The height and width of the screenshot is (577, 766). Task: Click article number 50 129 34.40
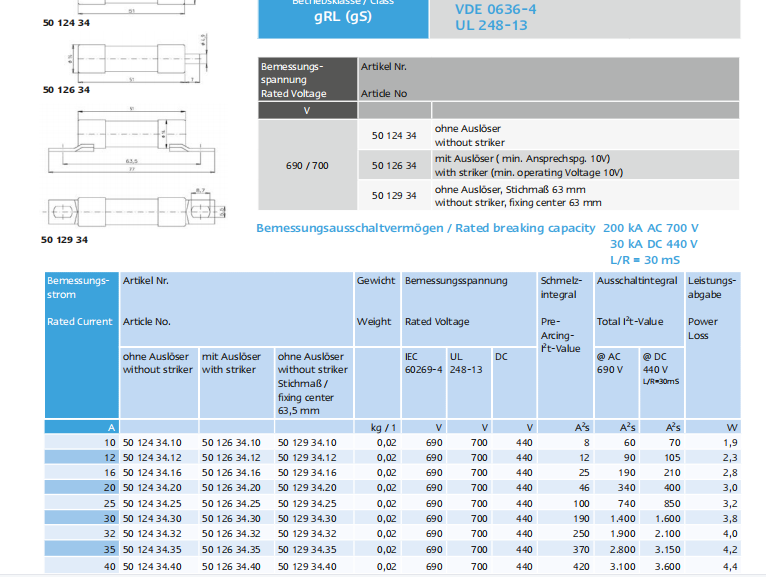pyautogui.click(x=307, y=567)
